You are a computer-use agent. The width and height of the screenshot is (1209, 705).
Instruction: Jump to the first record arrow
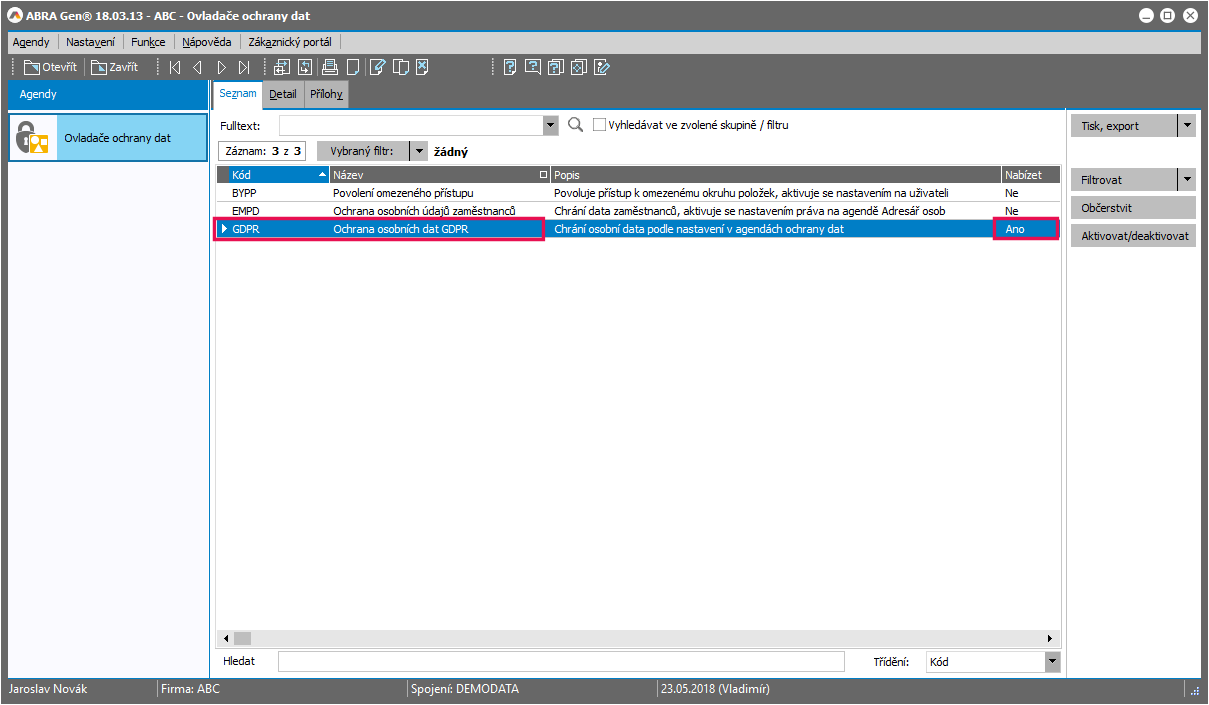(x=175, y=68)
